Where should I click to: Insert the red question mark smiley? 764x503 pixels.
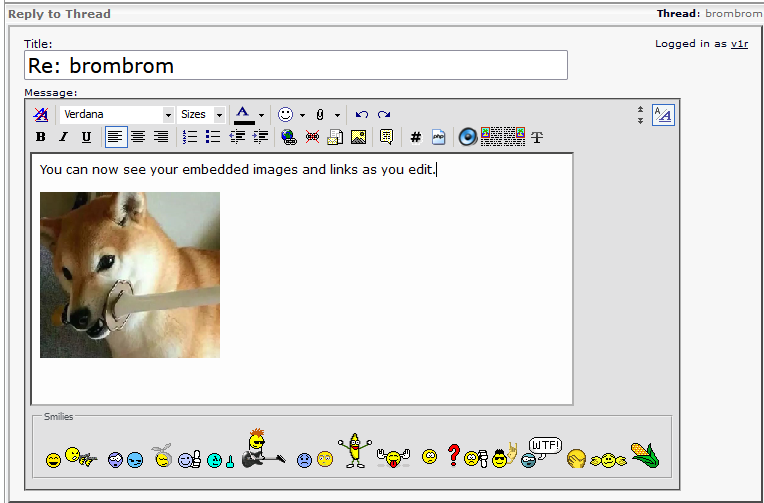pos(454,456)
